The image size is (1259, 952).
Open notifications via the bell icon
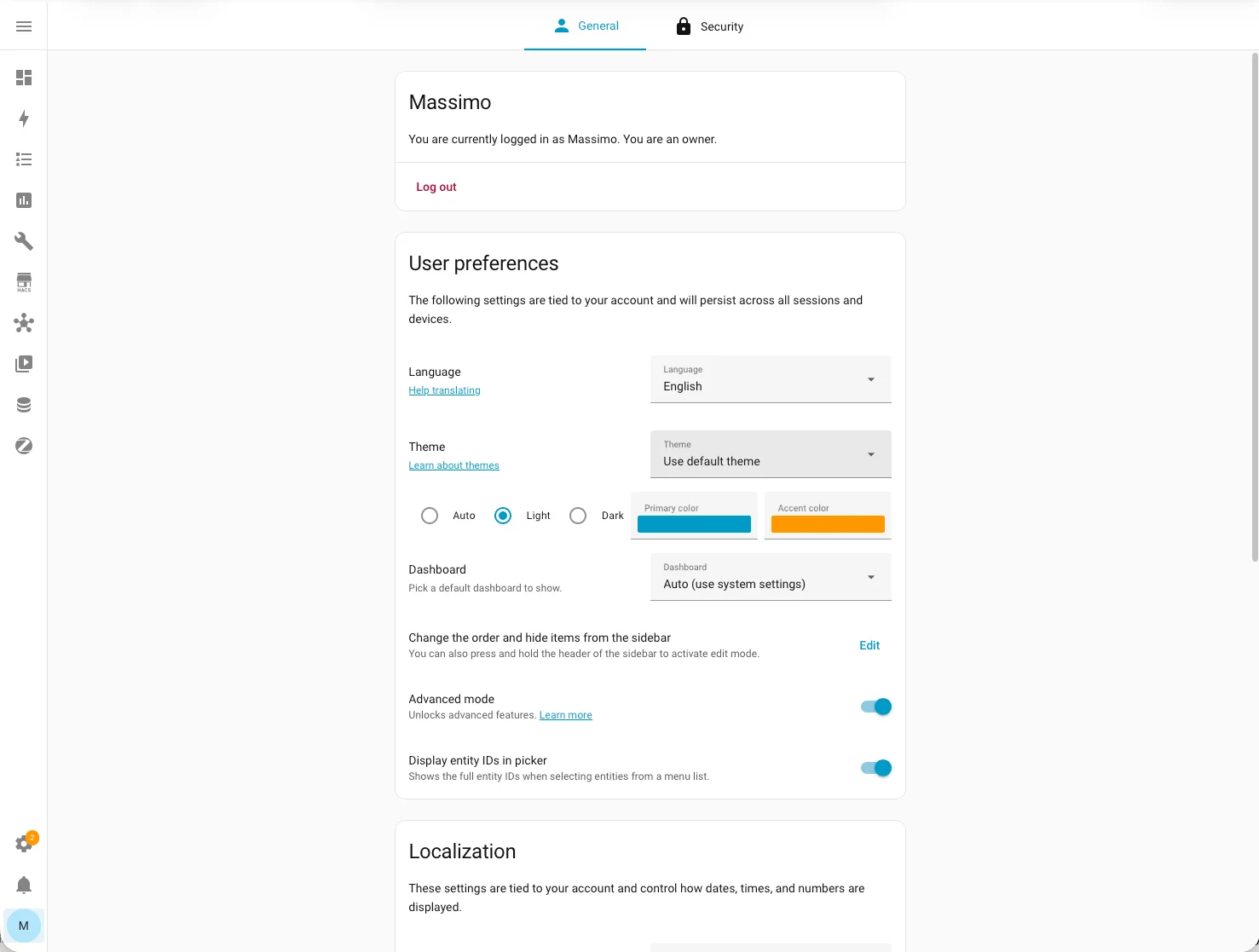[x=24, y=885]
